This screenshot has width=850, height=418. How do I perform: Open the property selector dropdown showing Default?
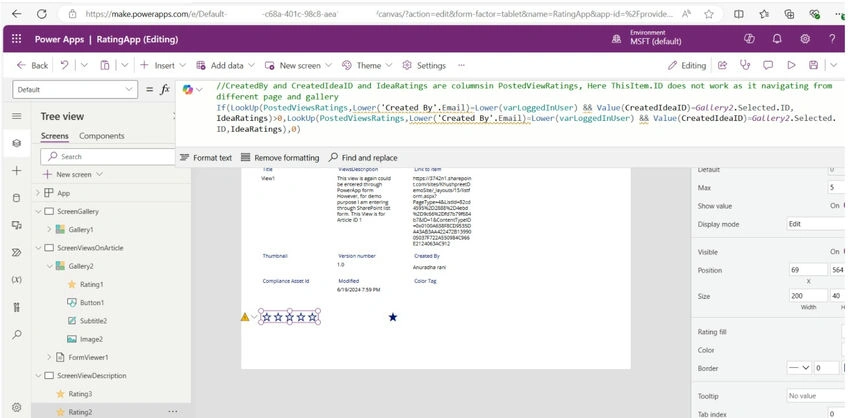75,89
